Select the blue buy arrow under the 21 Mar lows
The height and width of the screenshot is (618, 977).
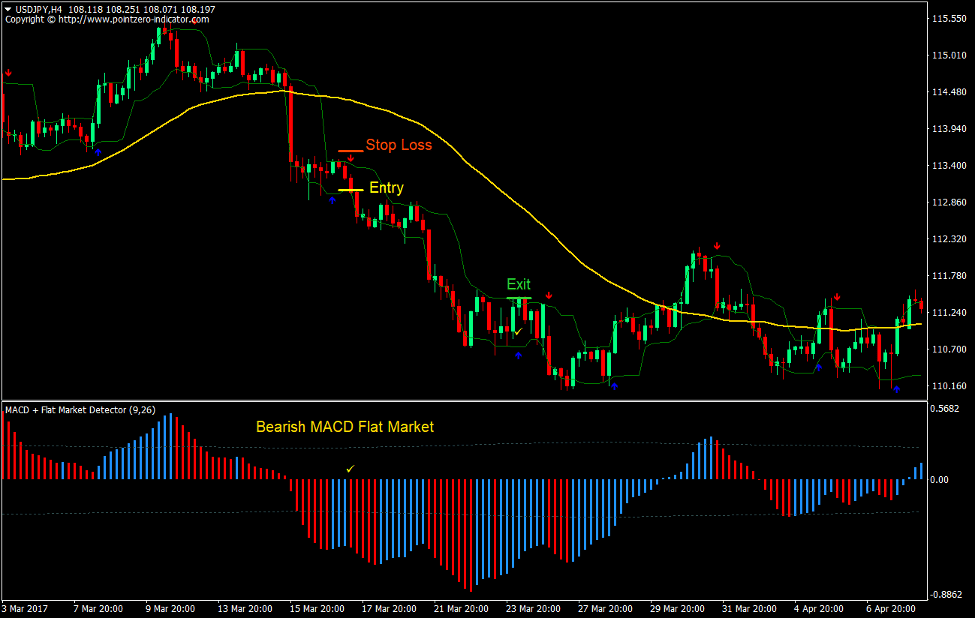tap(518, 355)
